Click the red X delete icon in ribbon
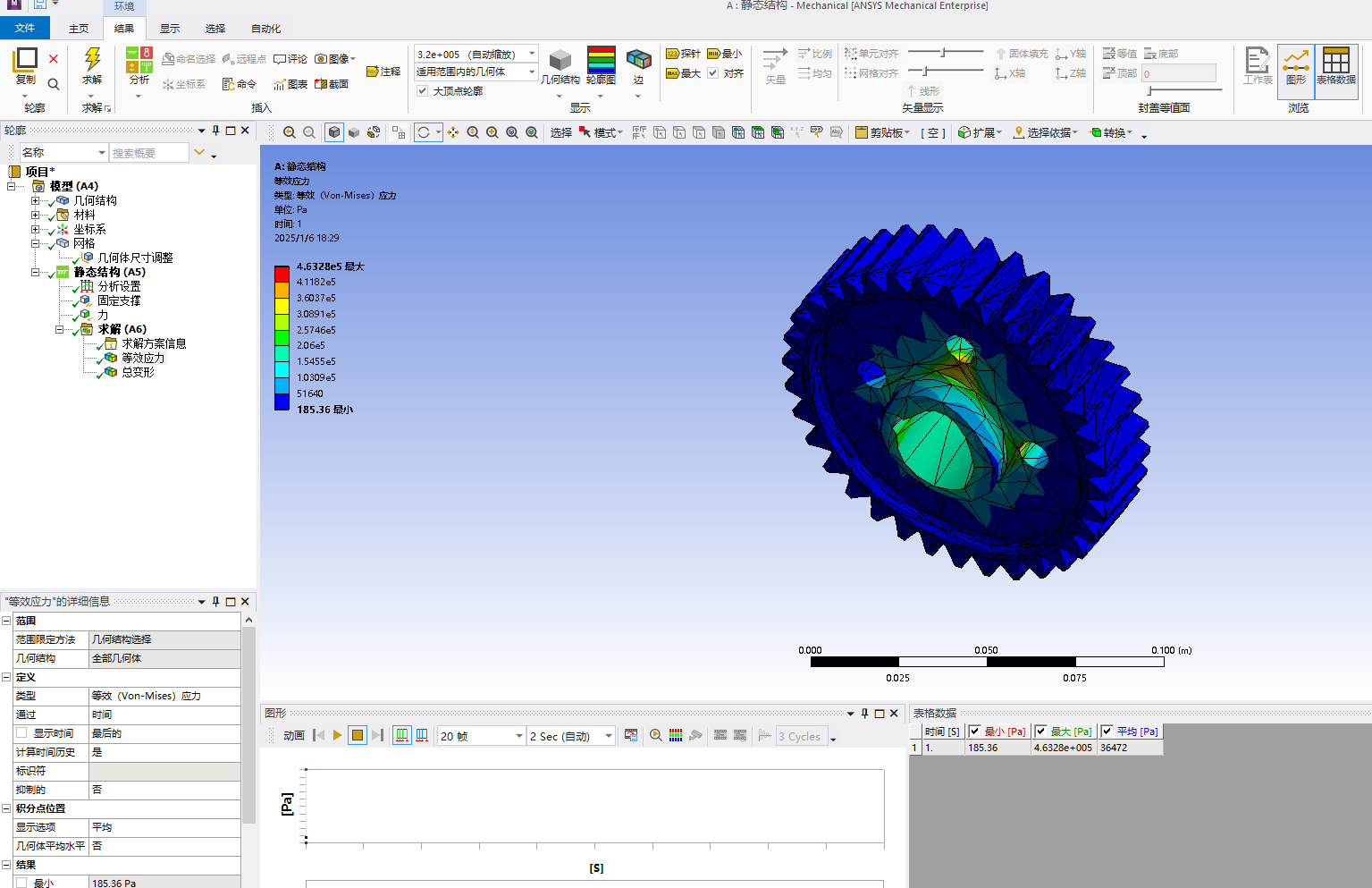Image resolution: width=1372 pixels, height=888 pixels. click(x=54, y=59)
